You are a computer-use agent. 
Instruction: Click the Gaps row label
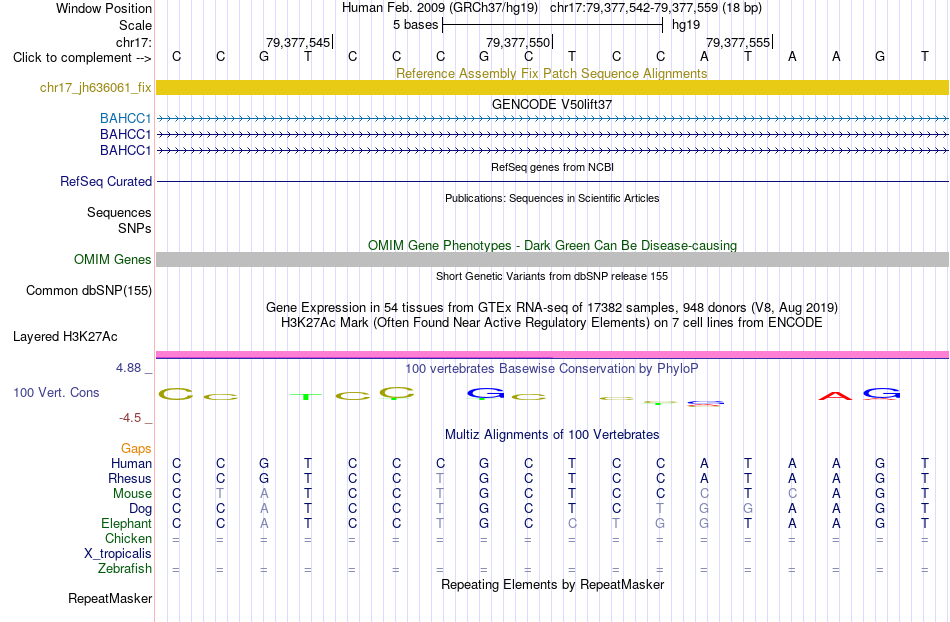(x=136, y=449)
